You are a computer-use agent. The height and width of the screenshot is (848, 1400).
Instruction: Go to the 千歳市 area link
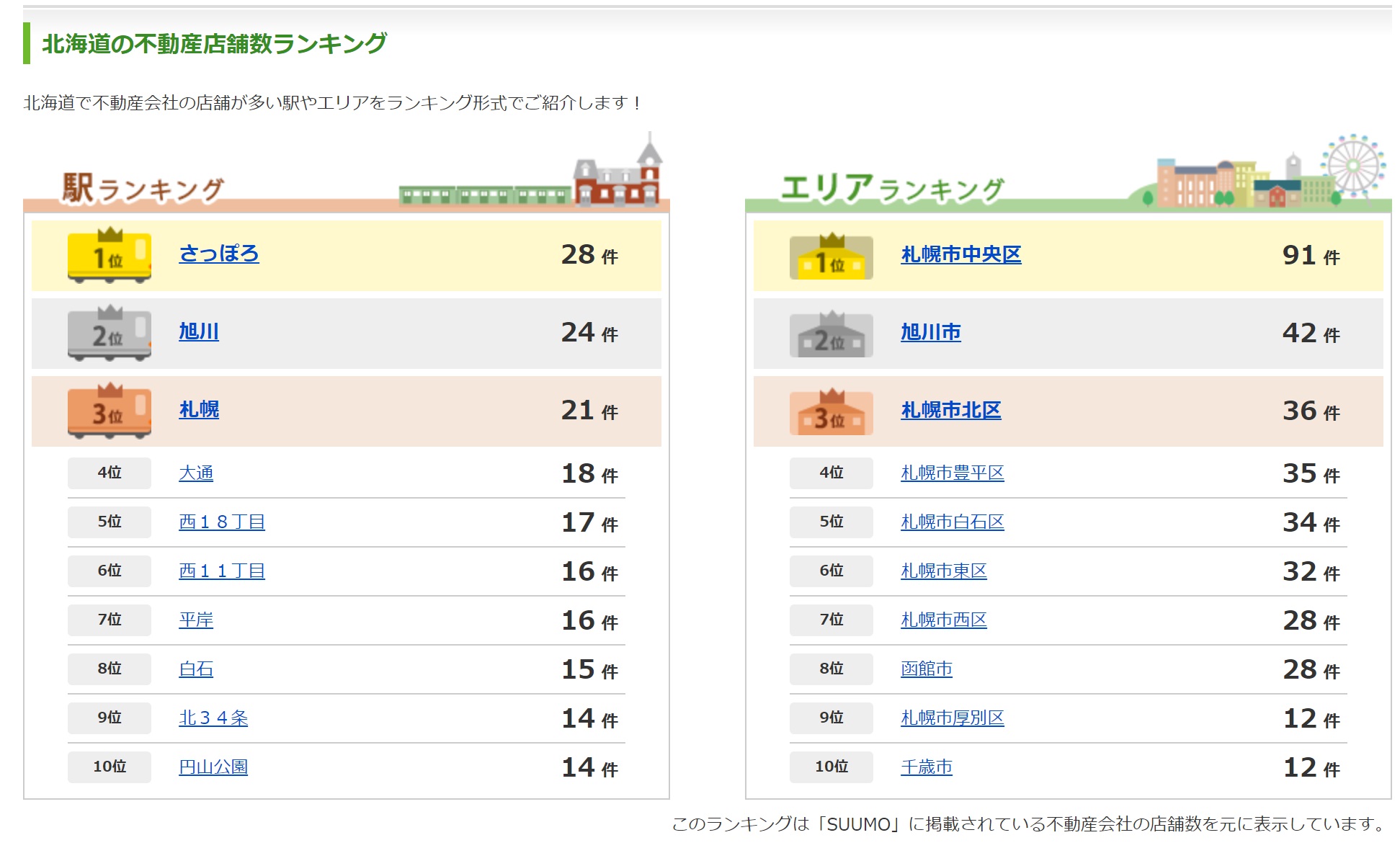tap(926, 767)
